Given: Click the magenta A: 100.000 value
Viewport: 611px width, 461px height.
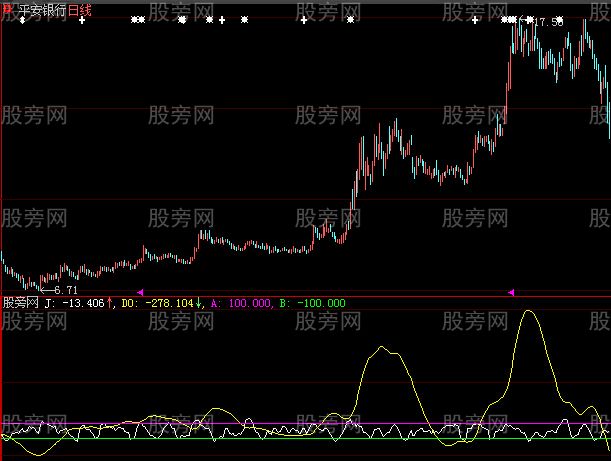Looking at the screenshot, I should coord(240,303).
